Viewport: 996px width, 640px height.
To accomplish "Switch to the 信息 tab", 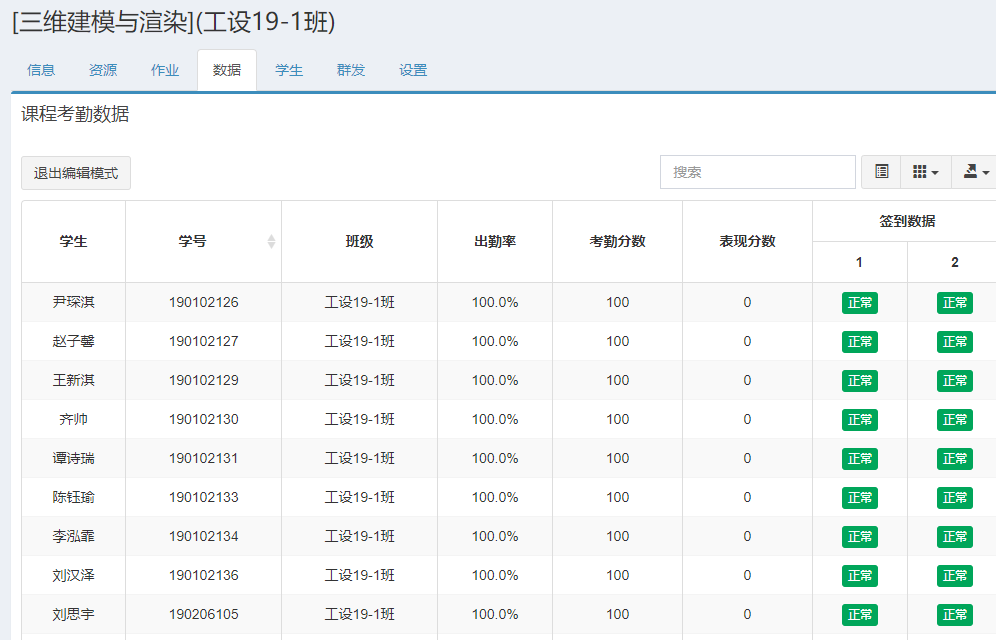I will (x=41, y=70).
